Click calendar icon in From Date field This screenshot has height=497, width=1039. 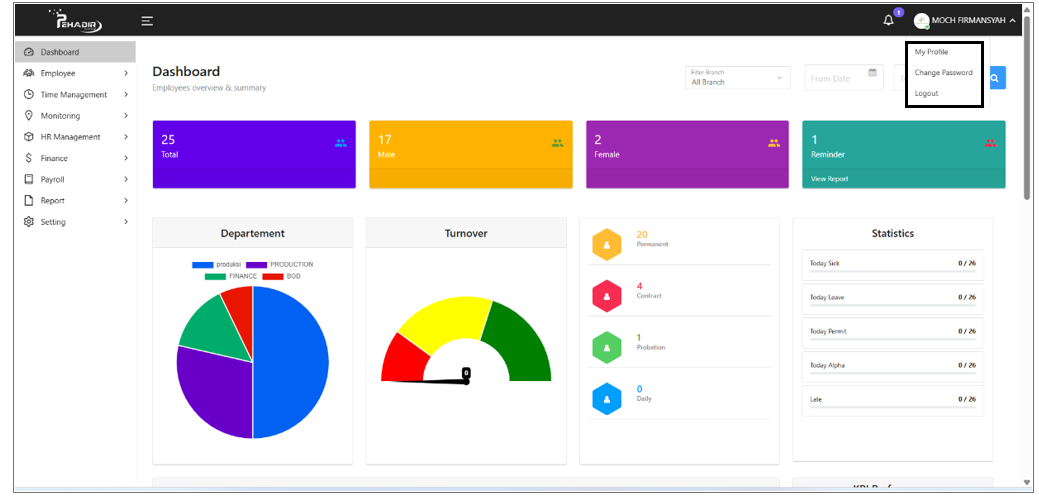872,73
